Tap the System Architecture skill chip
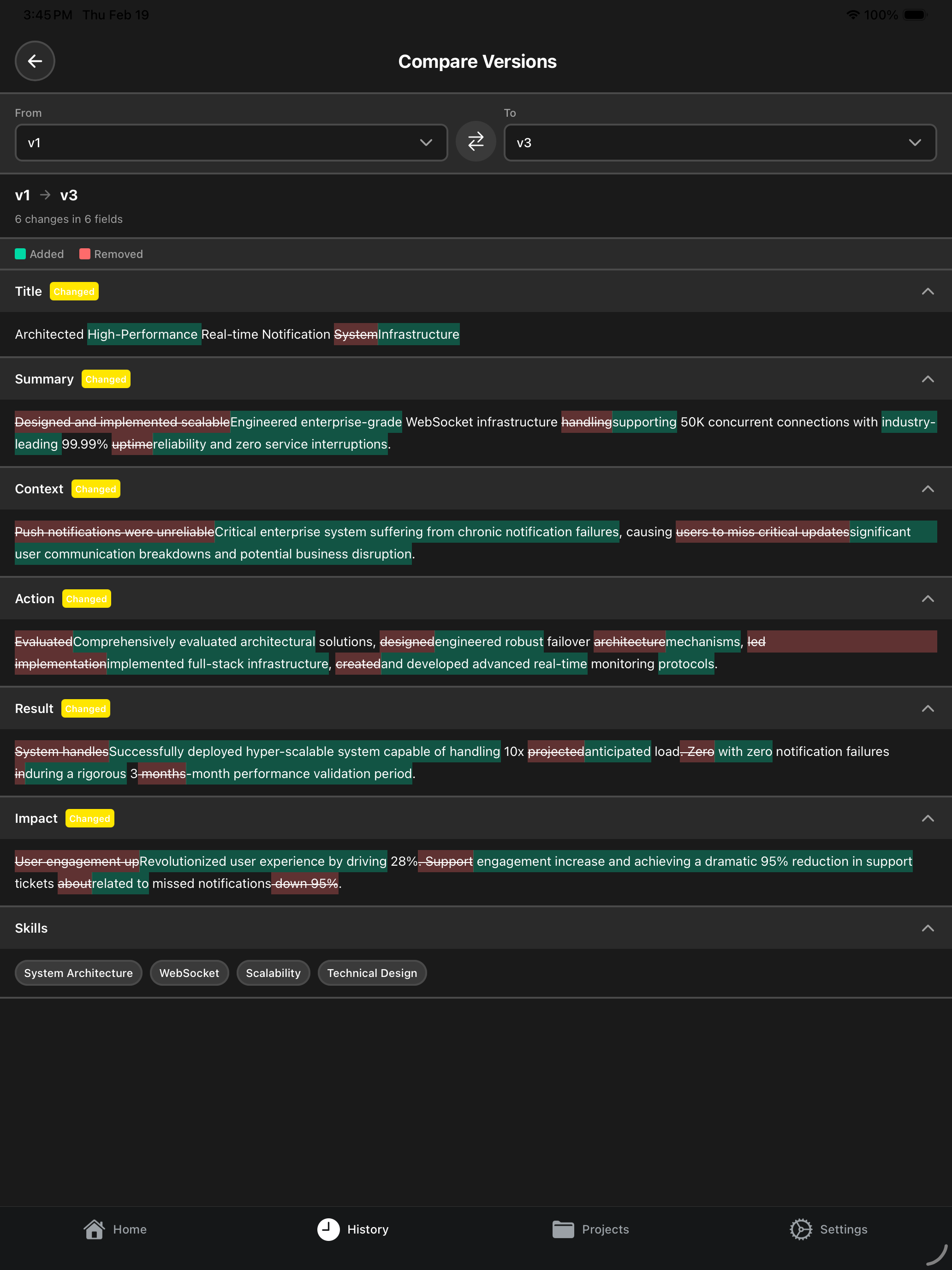 click(x=78, y=973)
